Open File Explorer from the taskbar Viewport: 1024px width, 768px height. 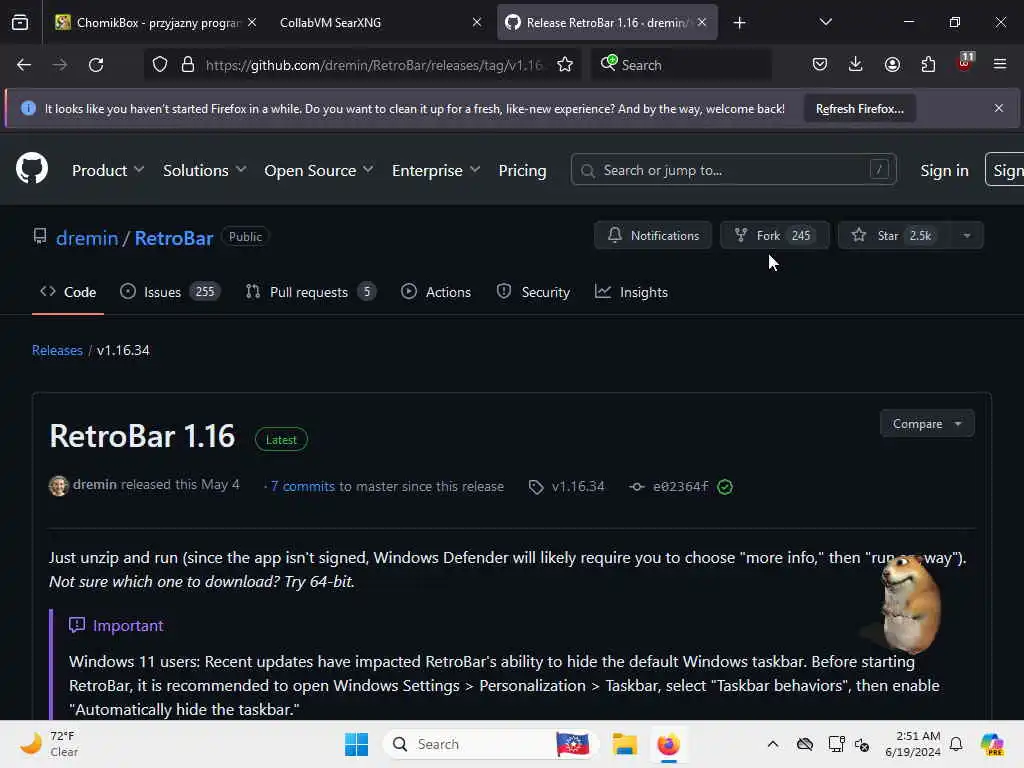[x=624, y=744]
